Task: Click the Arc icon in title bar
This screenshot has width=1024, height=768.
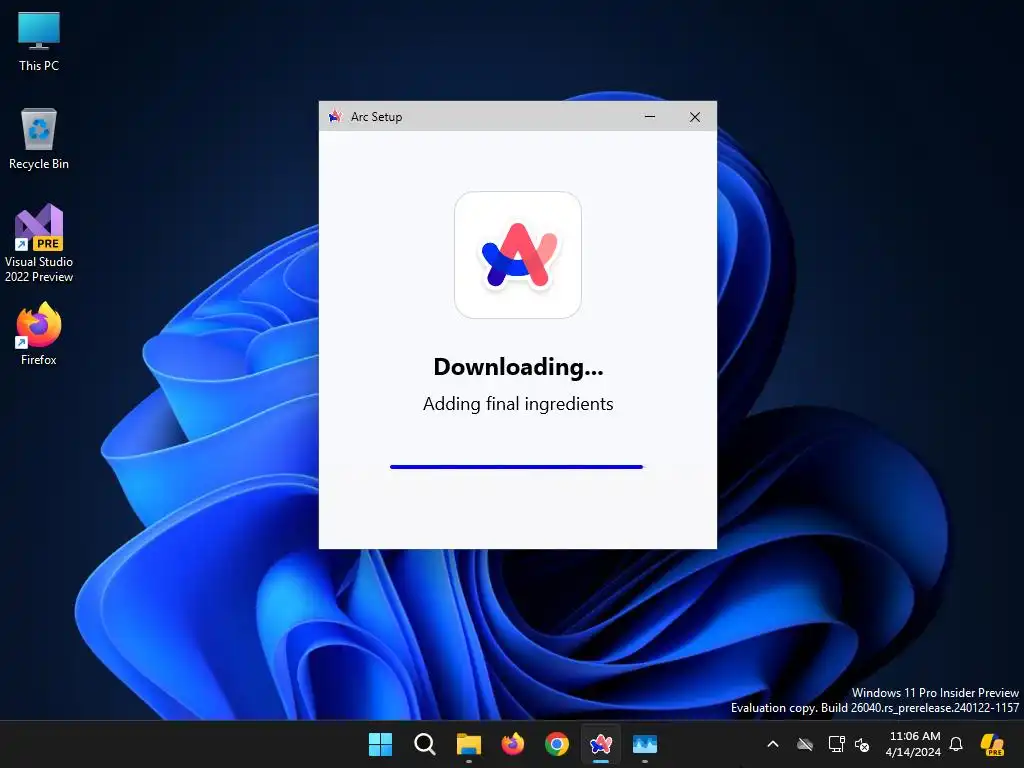Action: point(335,116)
